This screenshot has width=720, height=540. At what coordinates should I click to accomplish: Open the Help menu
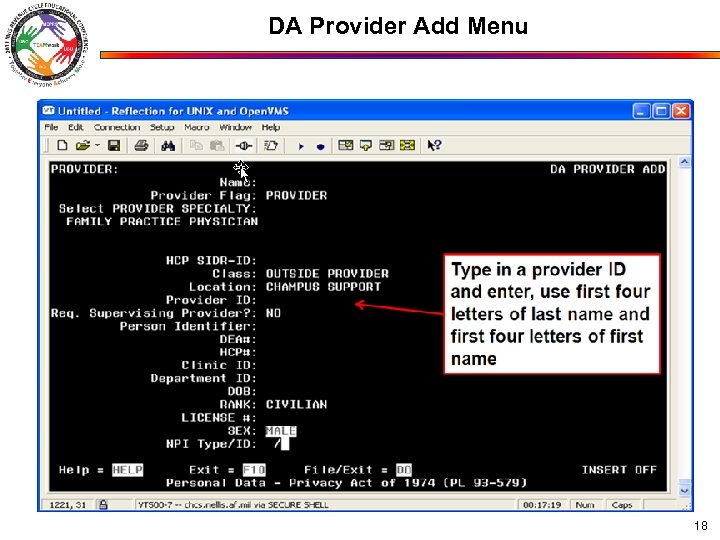(x=271, y=127)
